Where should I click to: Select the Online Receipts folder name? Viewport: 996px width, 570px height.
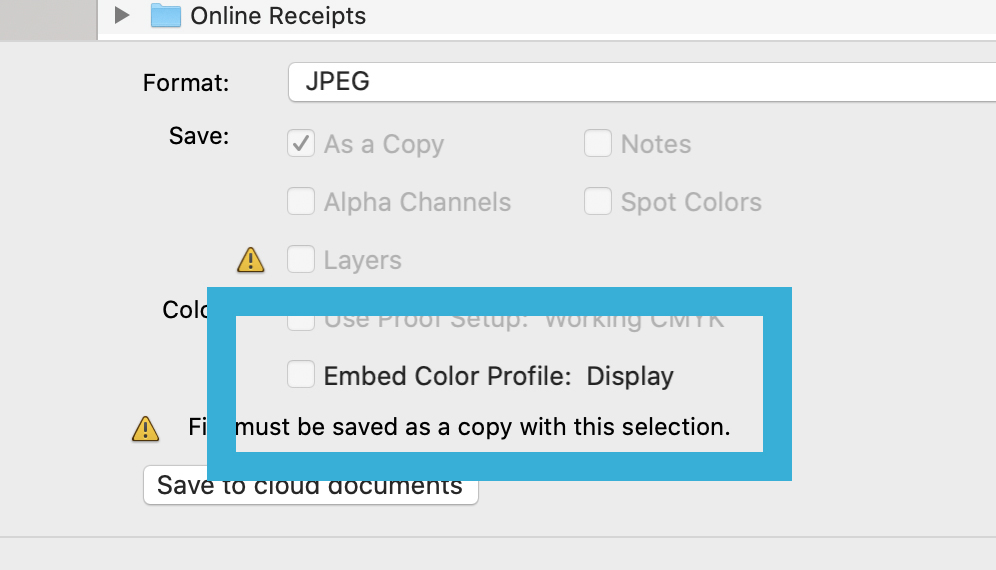[278, 16]
